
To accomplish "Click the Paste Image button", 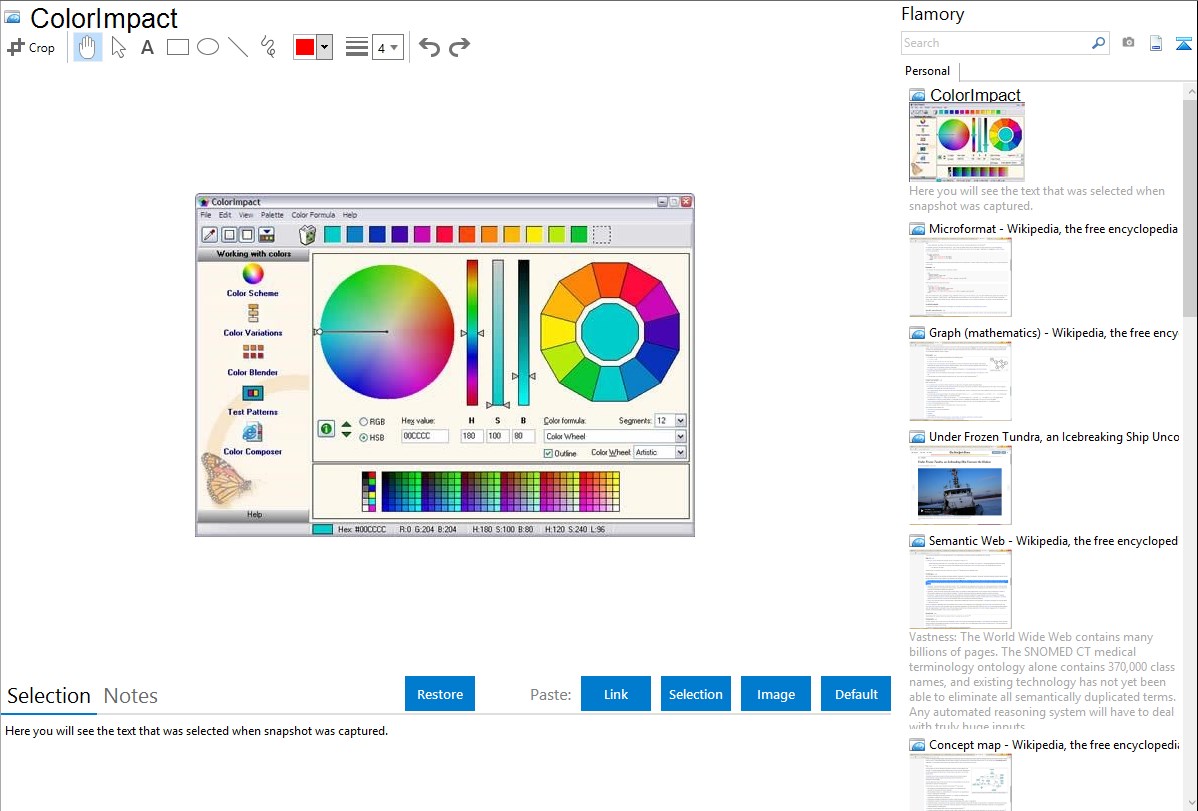I will click(x=775, y=694).
